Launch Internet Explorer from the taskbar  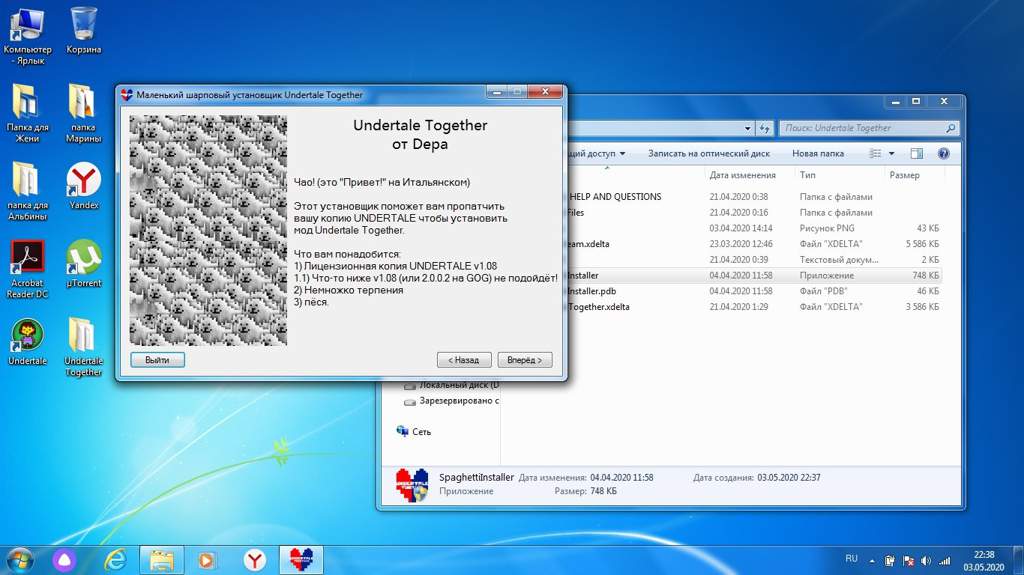[115, 560]
